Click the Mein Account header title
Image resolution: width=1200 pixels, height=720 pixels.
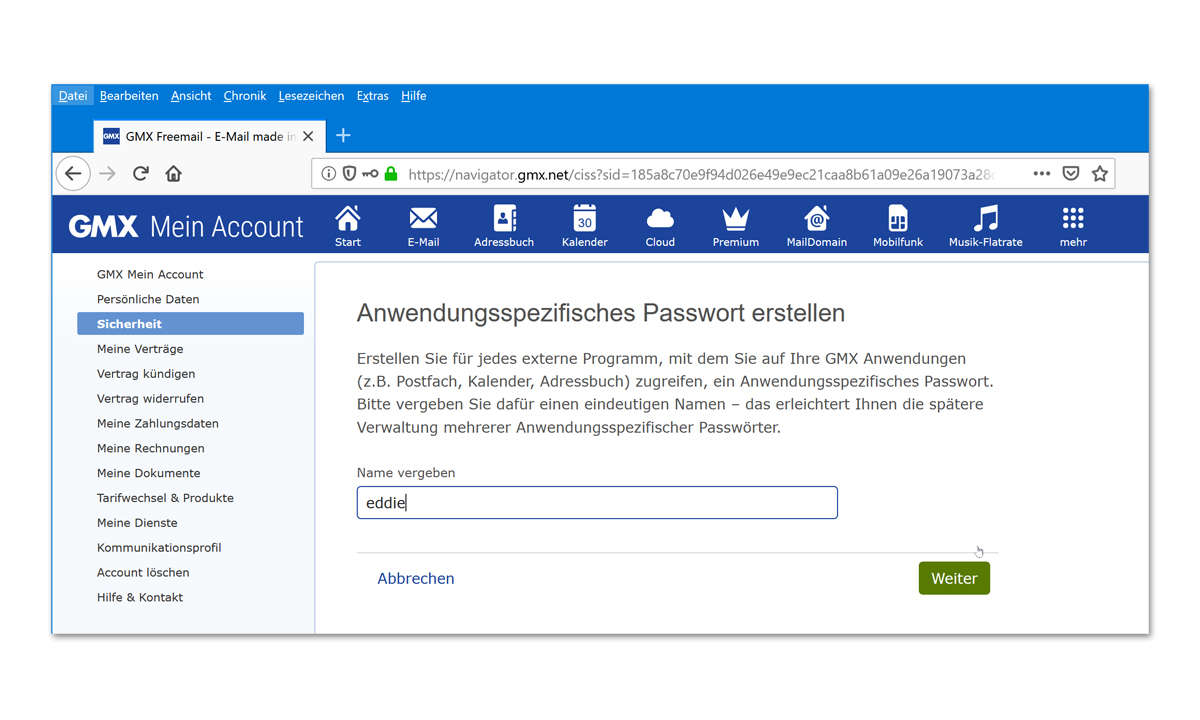tap(227, 227)
